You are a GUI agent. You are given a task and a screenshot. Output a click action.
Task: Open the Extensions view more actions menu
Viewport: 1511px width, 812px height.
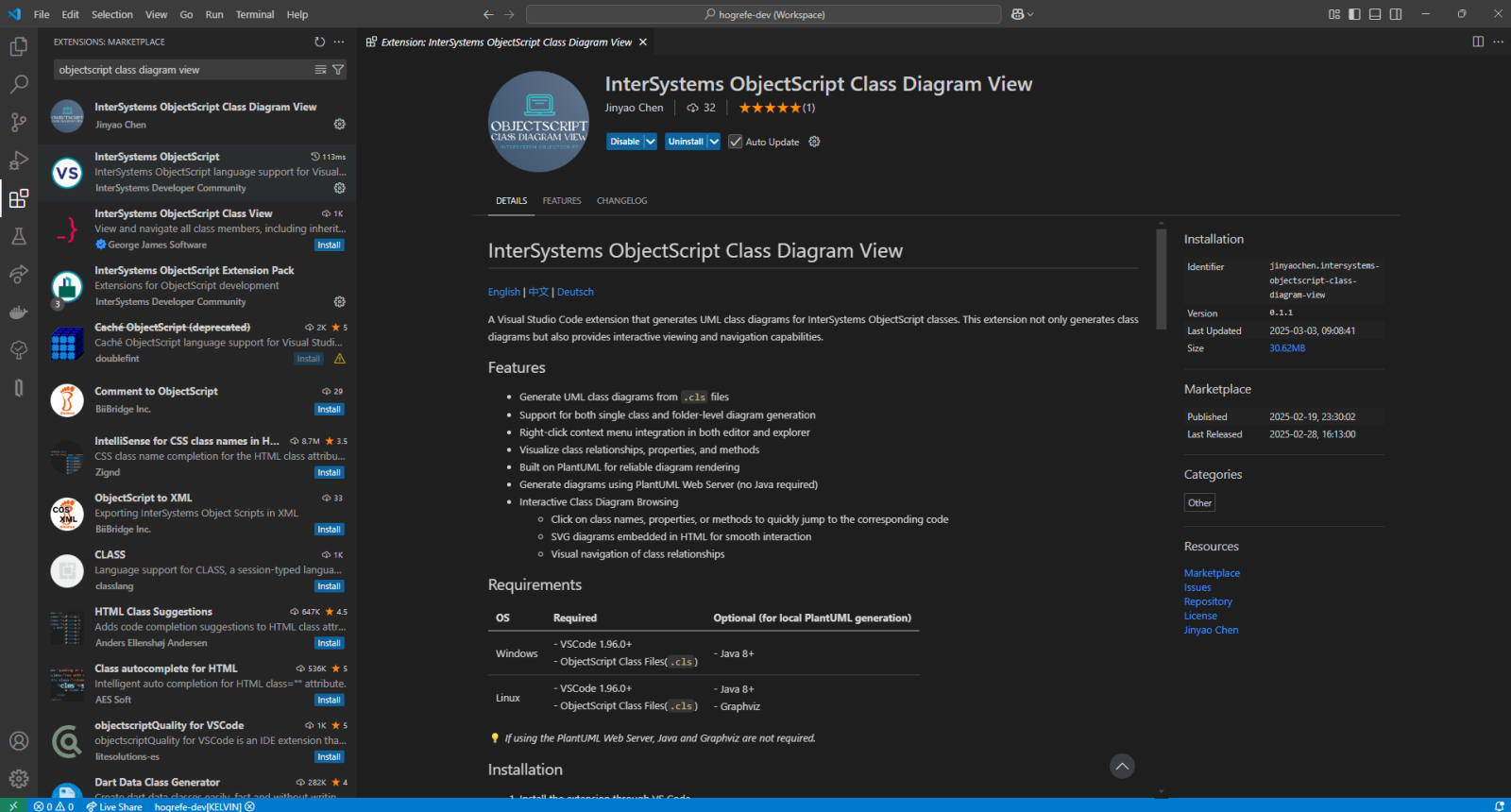339,42
